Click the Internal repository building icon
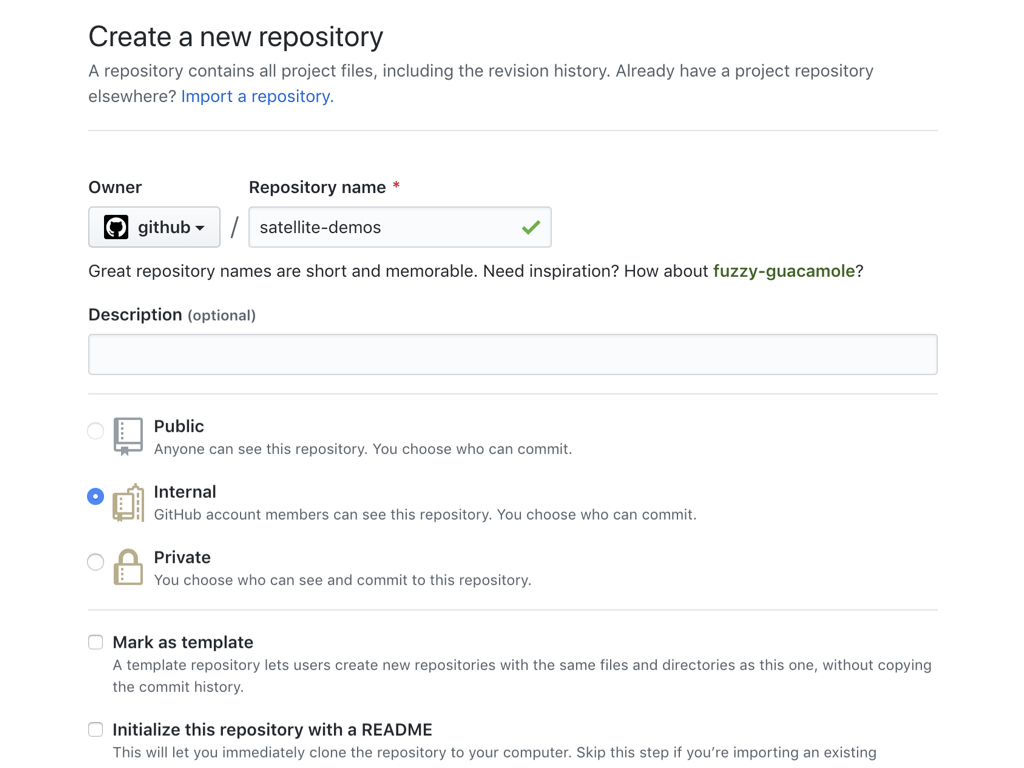Viewport: 1024px width, 768px height. [128, 503]
